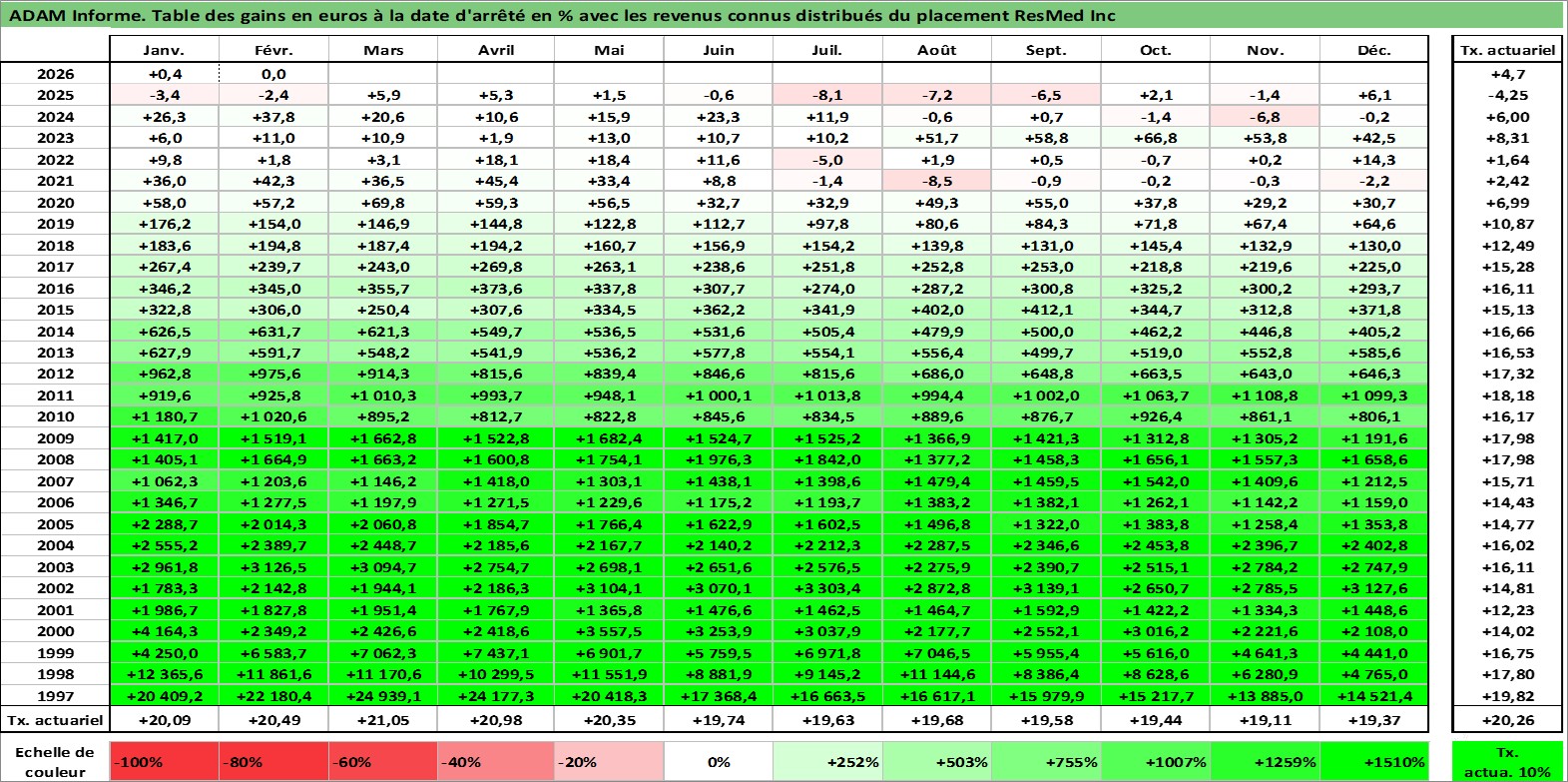Select the -40% color scale swatch
The width and height of the screenshot is (1568, 782).
point(496,762)
